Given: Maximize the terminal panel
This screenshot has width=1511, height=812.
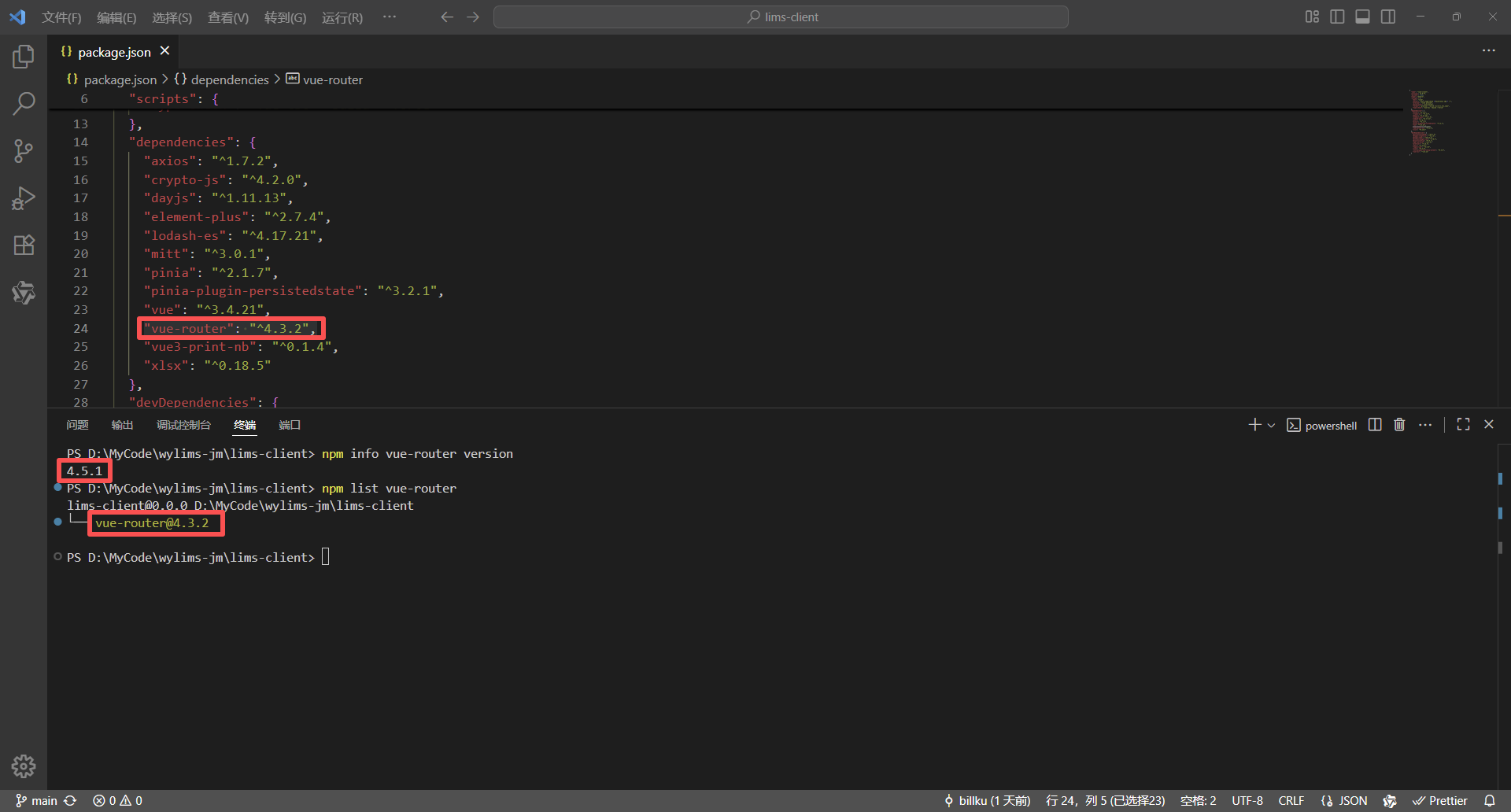Looking at the screenshot, I should click(x=1462, y=424).
